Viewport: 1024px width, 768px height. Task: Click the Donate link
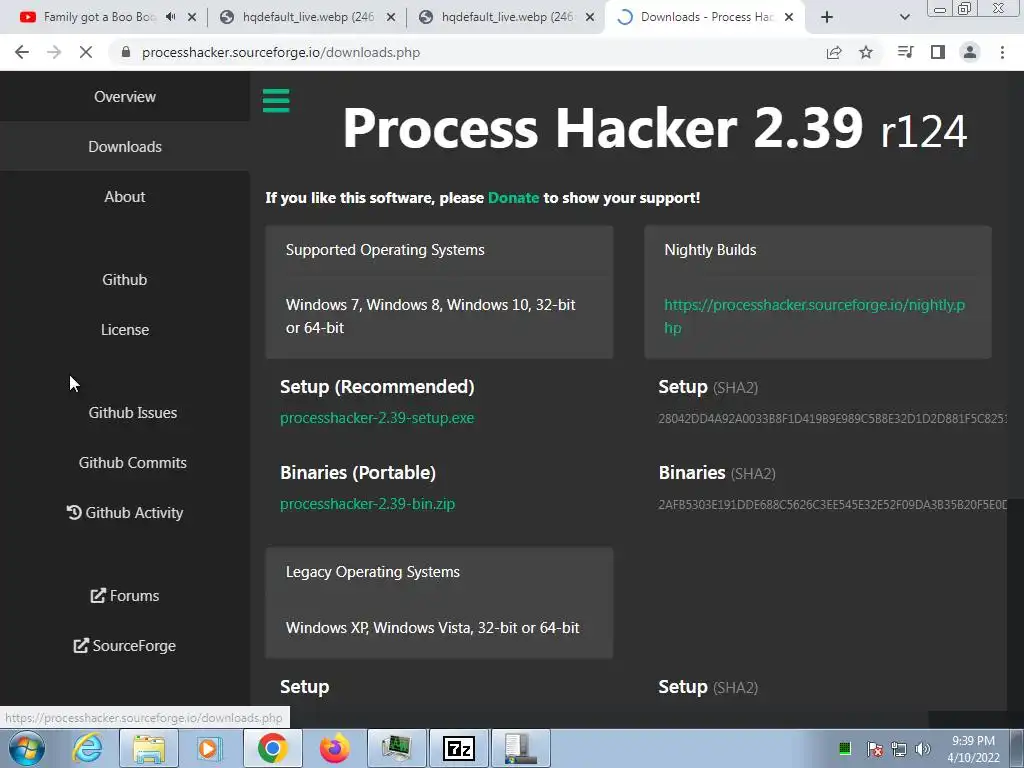513,198
